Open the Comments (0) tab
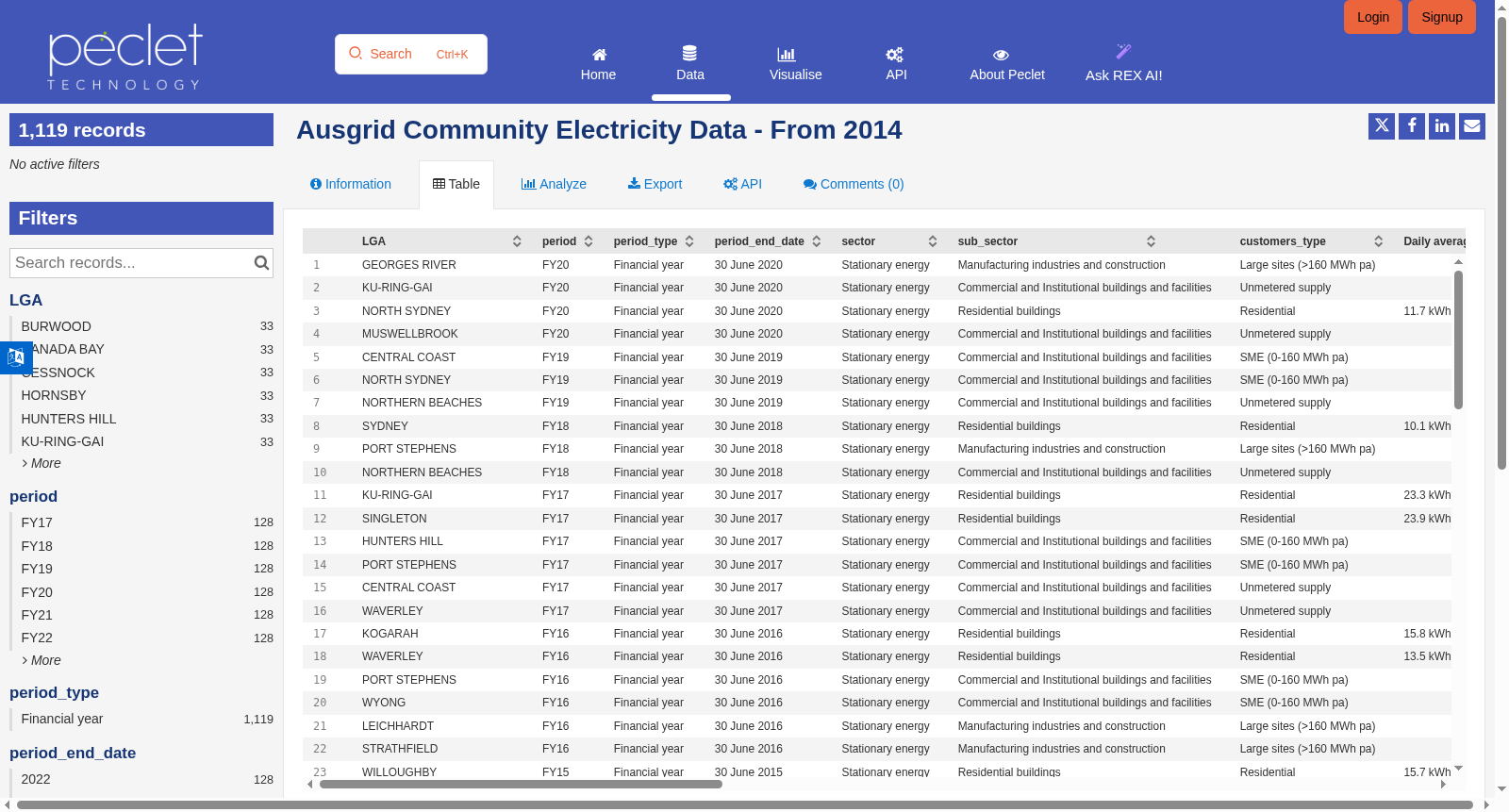1509x812 pixels. [854, 184]
